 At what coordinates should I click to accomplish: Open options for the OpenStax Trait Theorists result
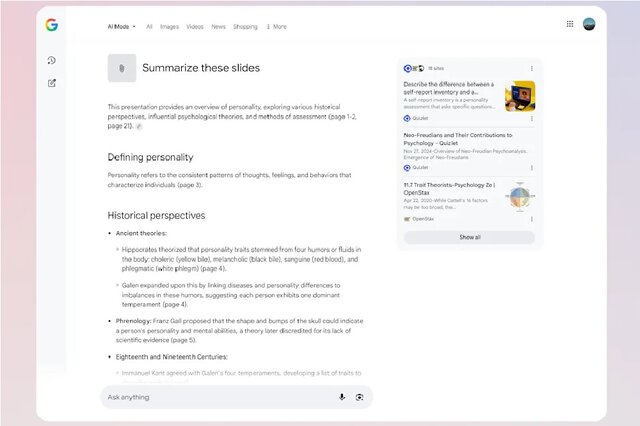pos(531,219)
